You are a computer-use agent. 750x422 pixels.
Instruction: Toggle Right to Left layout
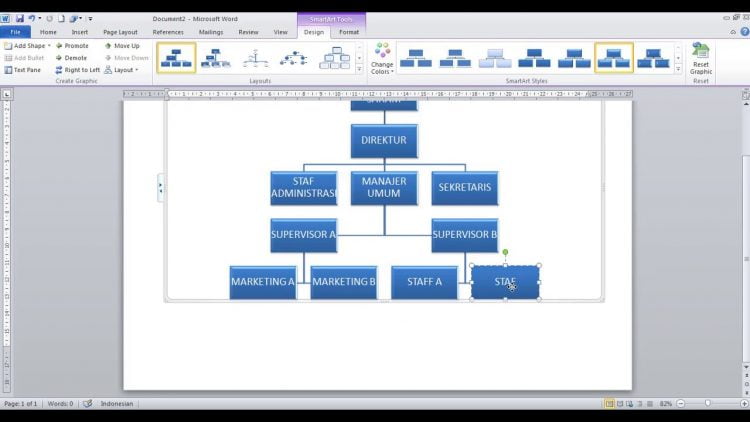tap(77, 70)
